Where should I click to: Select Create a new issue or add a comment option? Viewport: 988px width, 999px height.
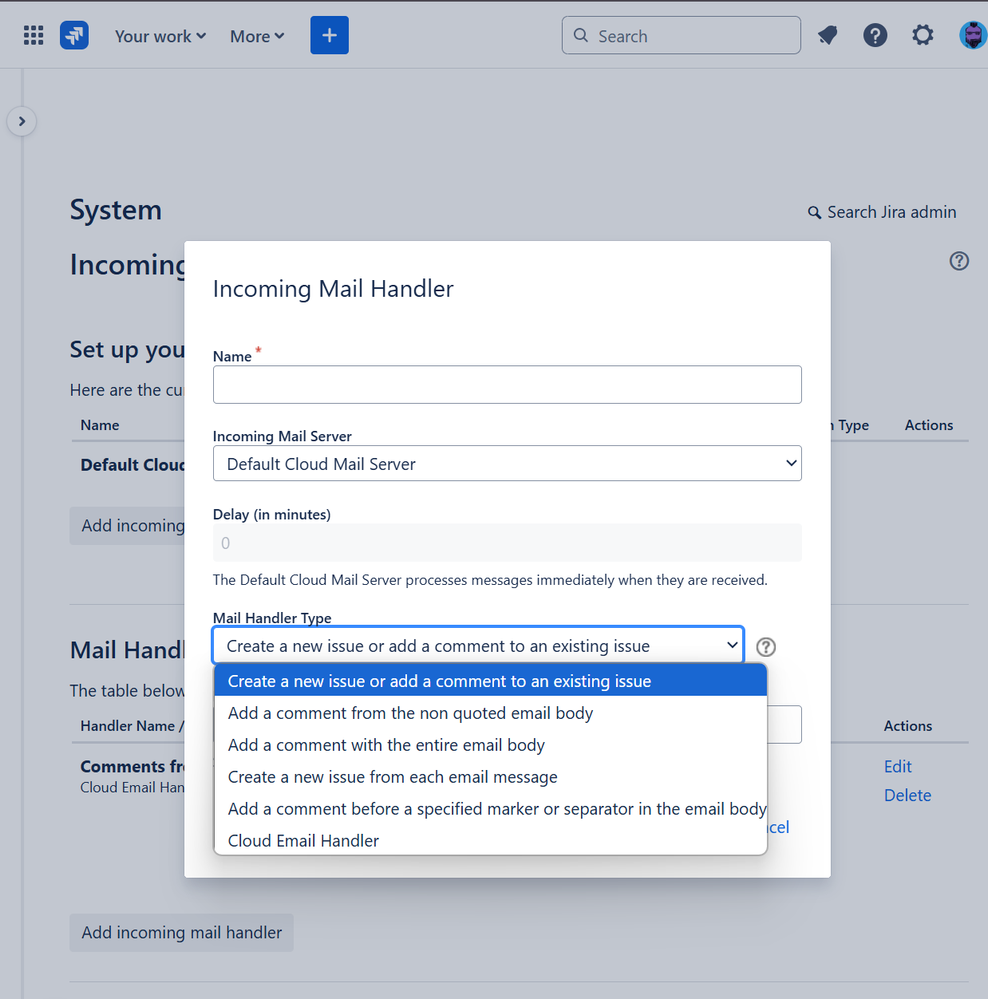[490, 681]
